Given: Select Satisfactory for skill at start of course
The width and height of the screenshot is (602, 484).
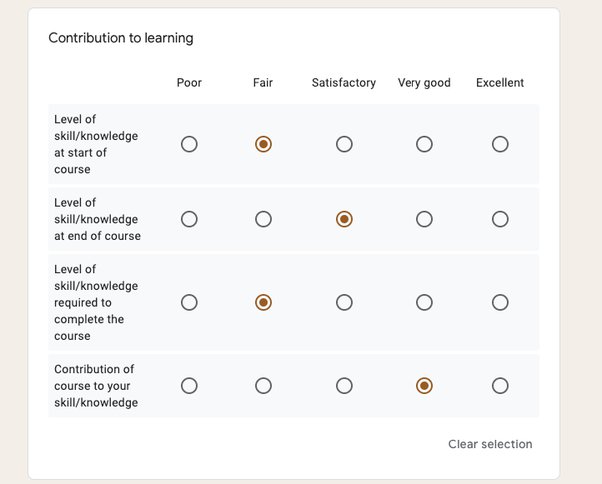Looking at the screenshot, I should (344, 144).
